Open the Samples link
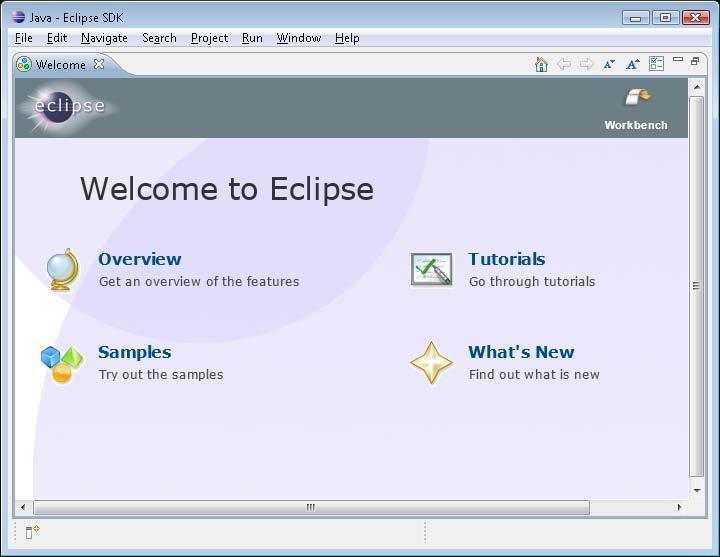Viewport: 720px width, 557px height. tap(135, 352)
